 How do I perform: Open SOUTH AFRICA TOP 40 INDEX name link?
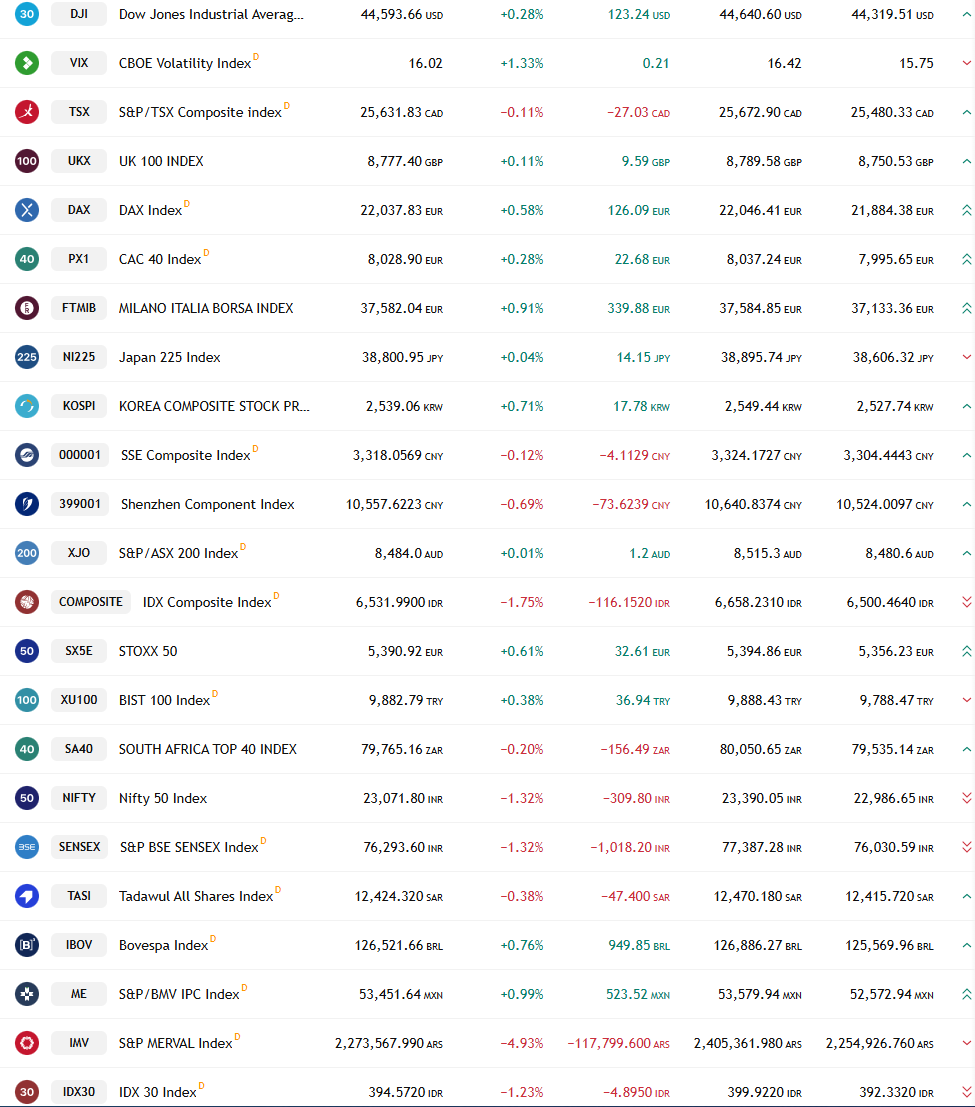pos(208,748)
